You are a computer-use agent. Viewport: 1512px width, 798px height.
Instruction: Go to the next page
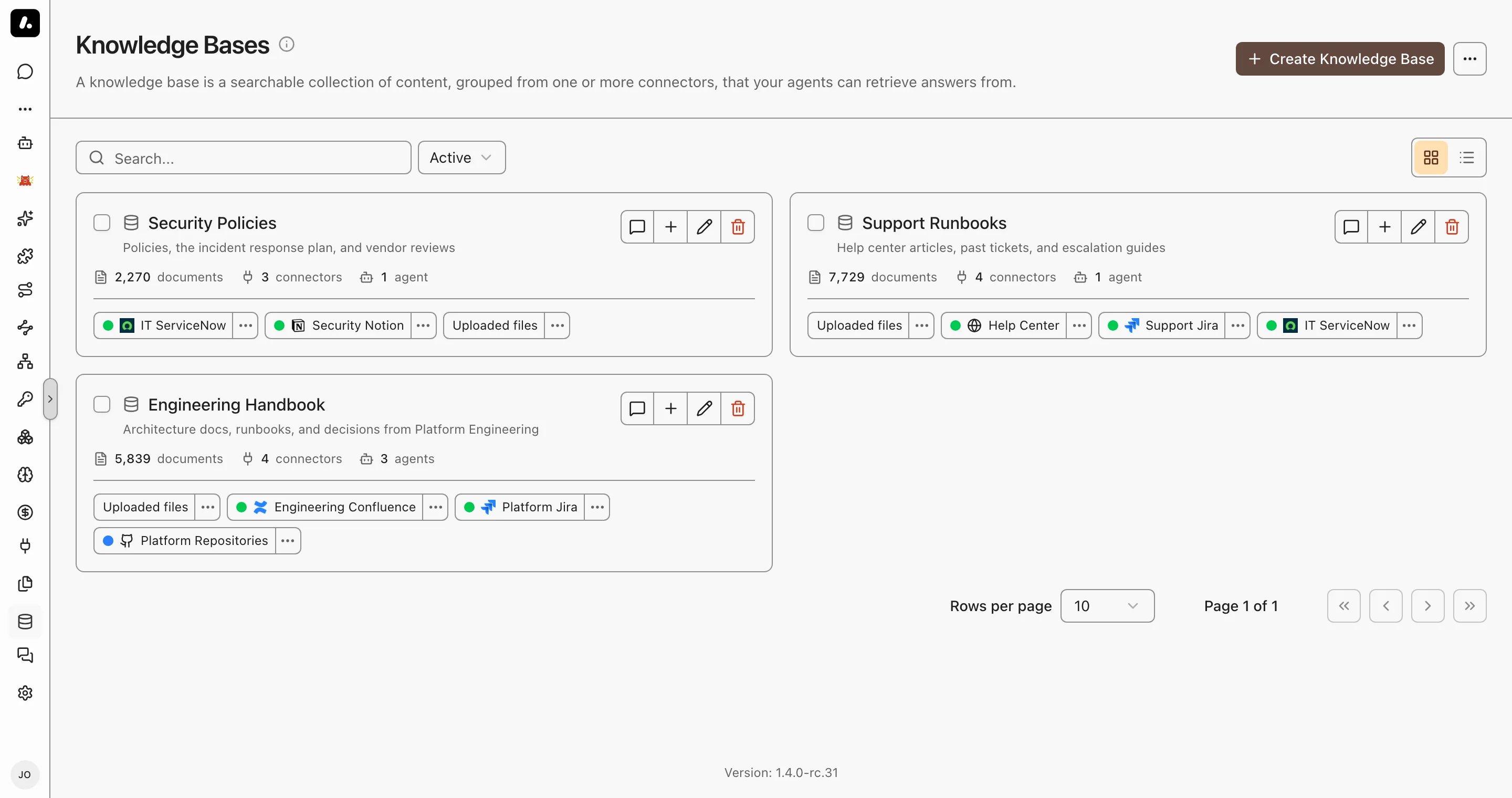[x=1427, y=606]
